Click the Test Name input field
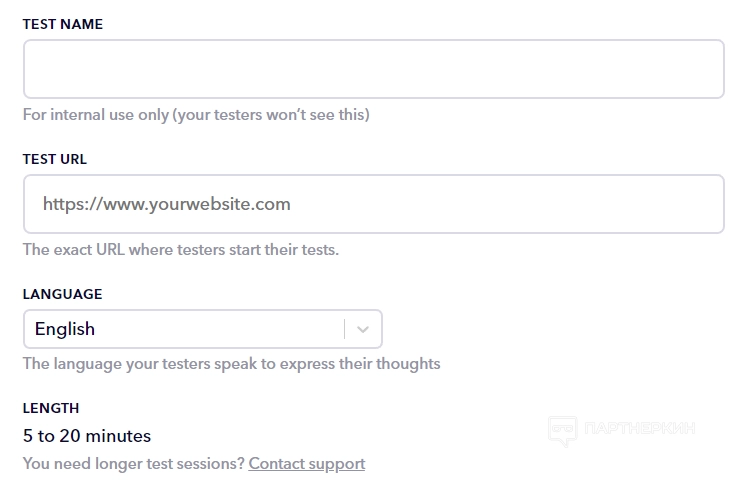 point(373,69)
